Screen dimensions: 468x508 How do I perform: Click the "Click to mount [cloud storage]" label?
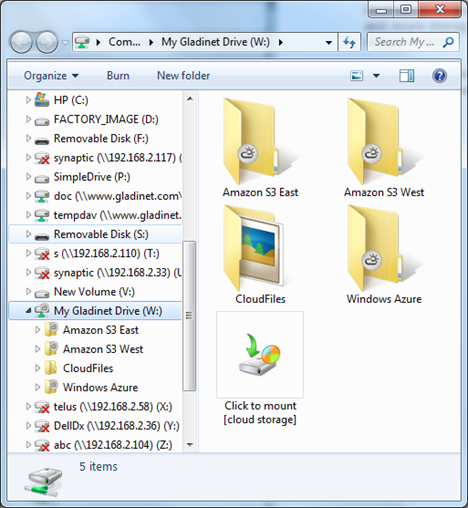tap(260, 413)
